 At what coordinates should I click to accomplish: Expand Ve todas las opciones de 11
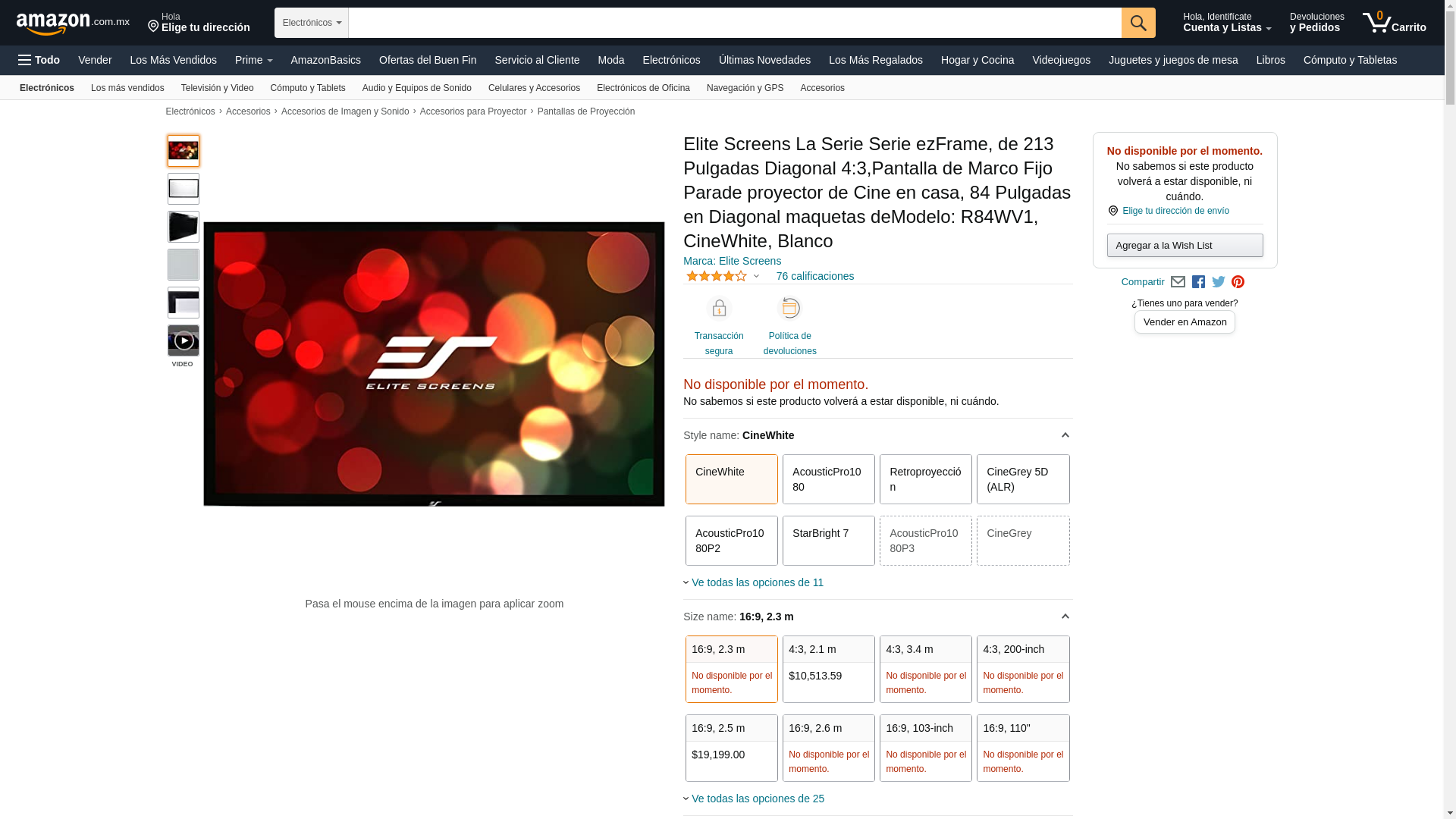click(x=756, y=582)
